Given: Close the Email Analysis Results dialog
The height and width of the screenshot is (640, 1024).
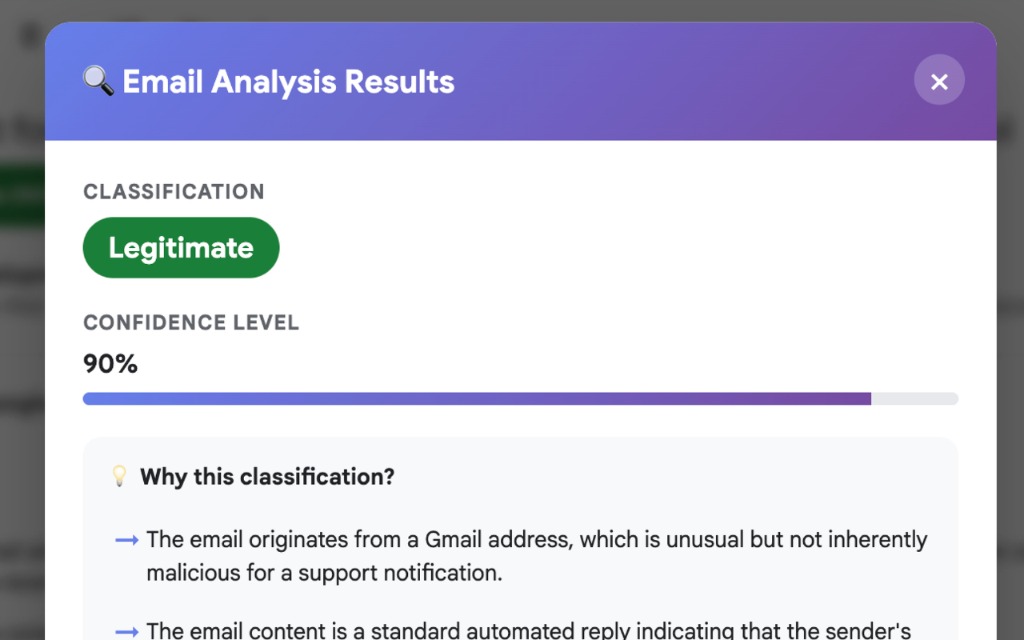Looking at the screenshot, I should (939, 81).
